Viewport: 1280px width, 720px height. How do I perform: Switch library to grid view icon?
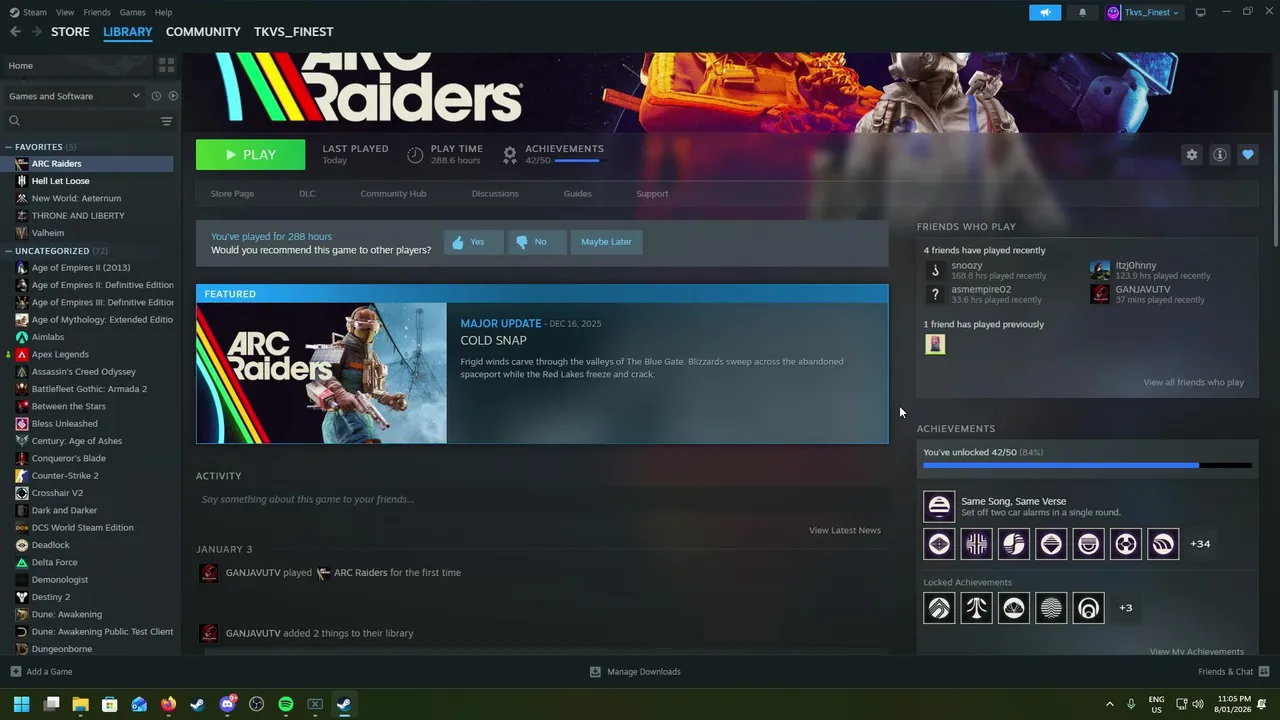point(166,65)
